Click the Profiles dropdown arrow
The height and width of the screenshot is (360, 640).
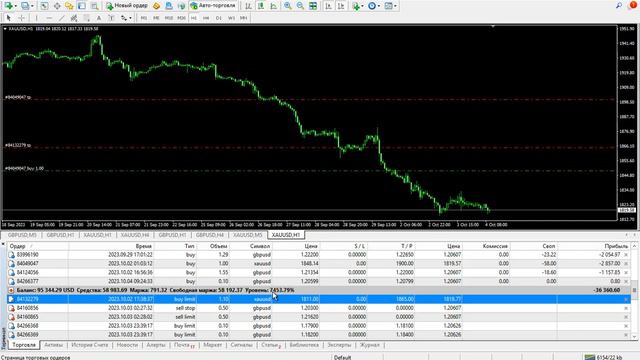click(32, 6)
